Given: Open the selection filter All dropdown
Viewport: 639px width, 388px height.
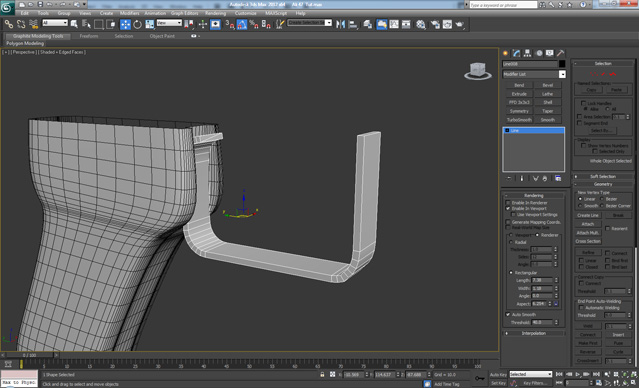Looking at the screenshot, I should click(x=55, y=23).
